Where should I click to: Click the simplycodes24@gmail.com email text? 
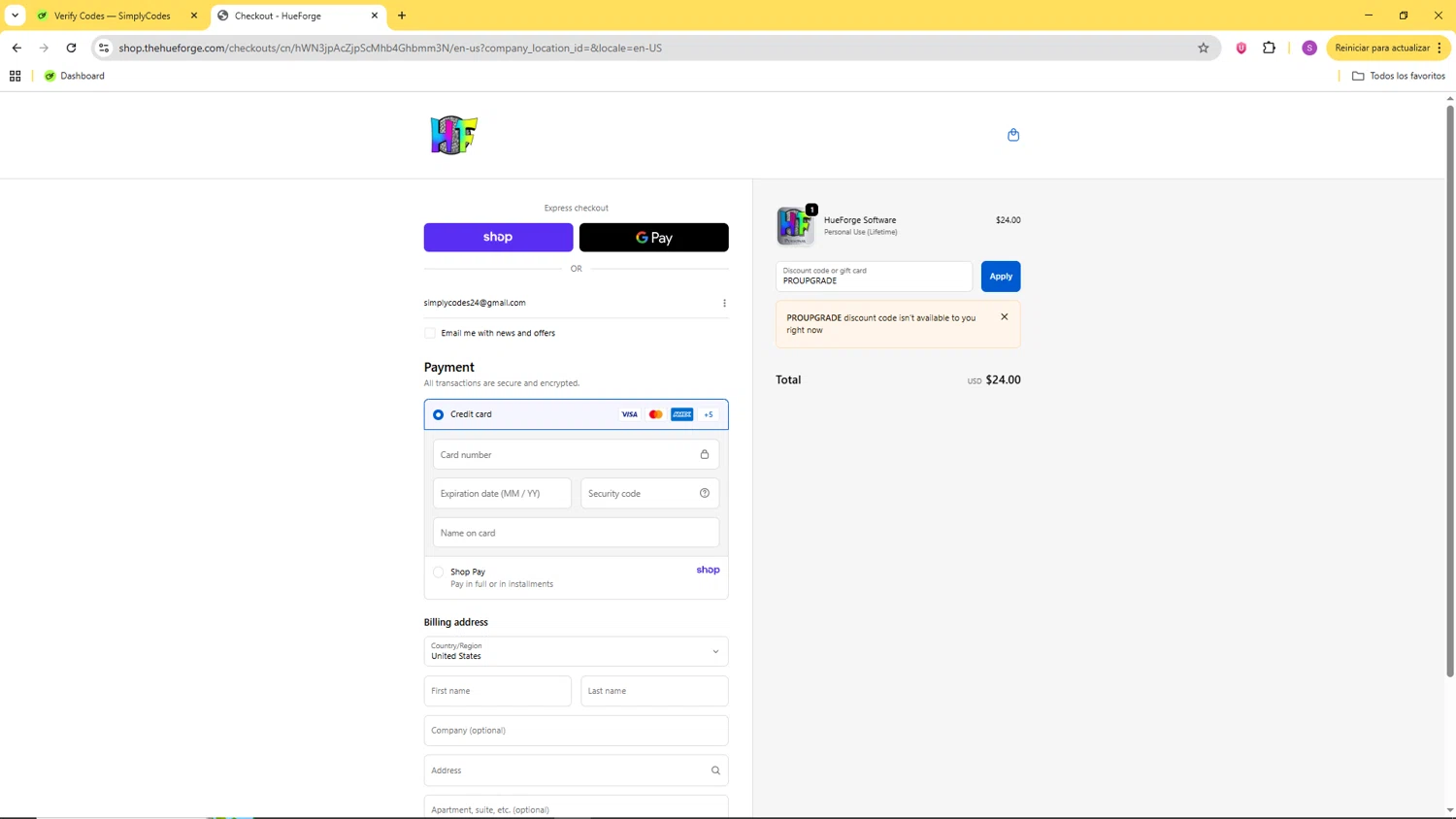475,303
